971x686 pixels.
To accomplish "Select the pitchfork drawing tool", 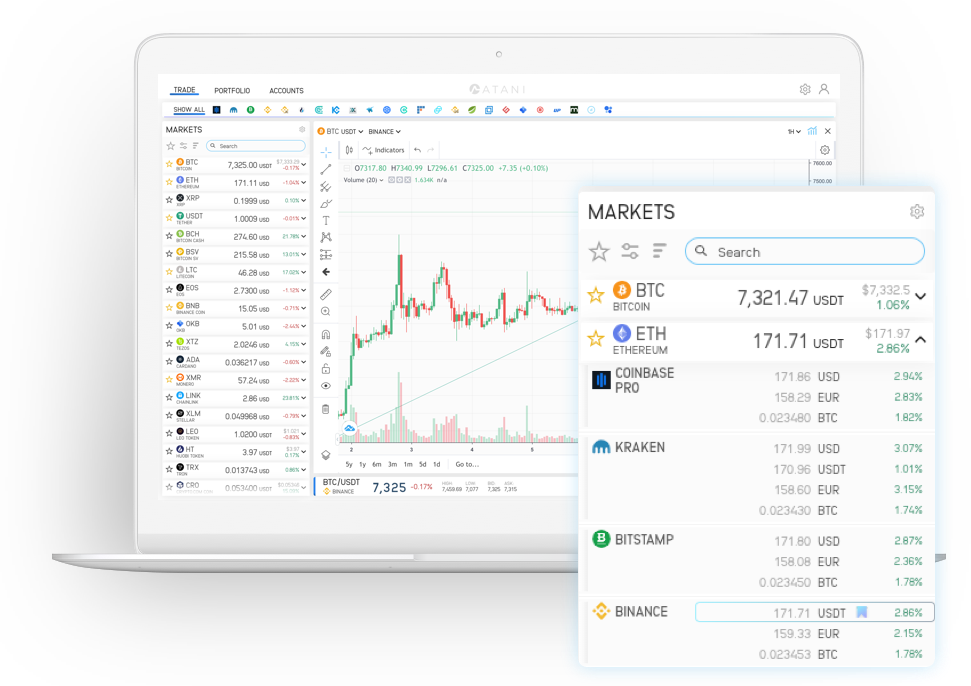I will tap(326, 187).
